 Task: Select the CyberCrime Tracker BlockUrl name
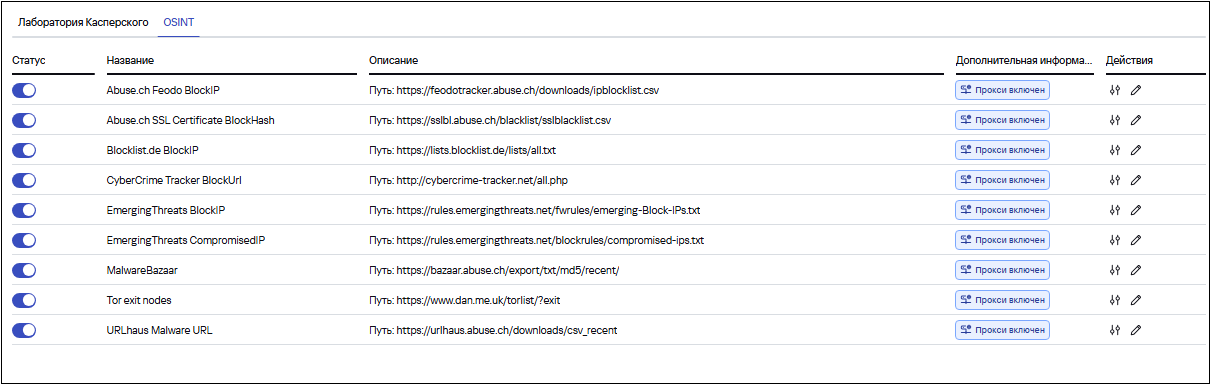(174, 180)
